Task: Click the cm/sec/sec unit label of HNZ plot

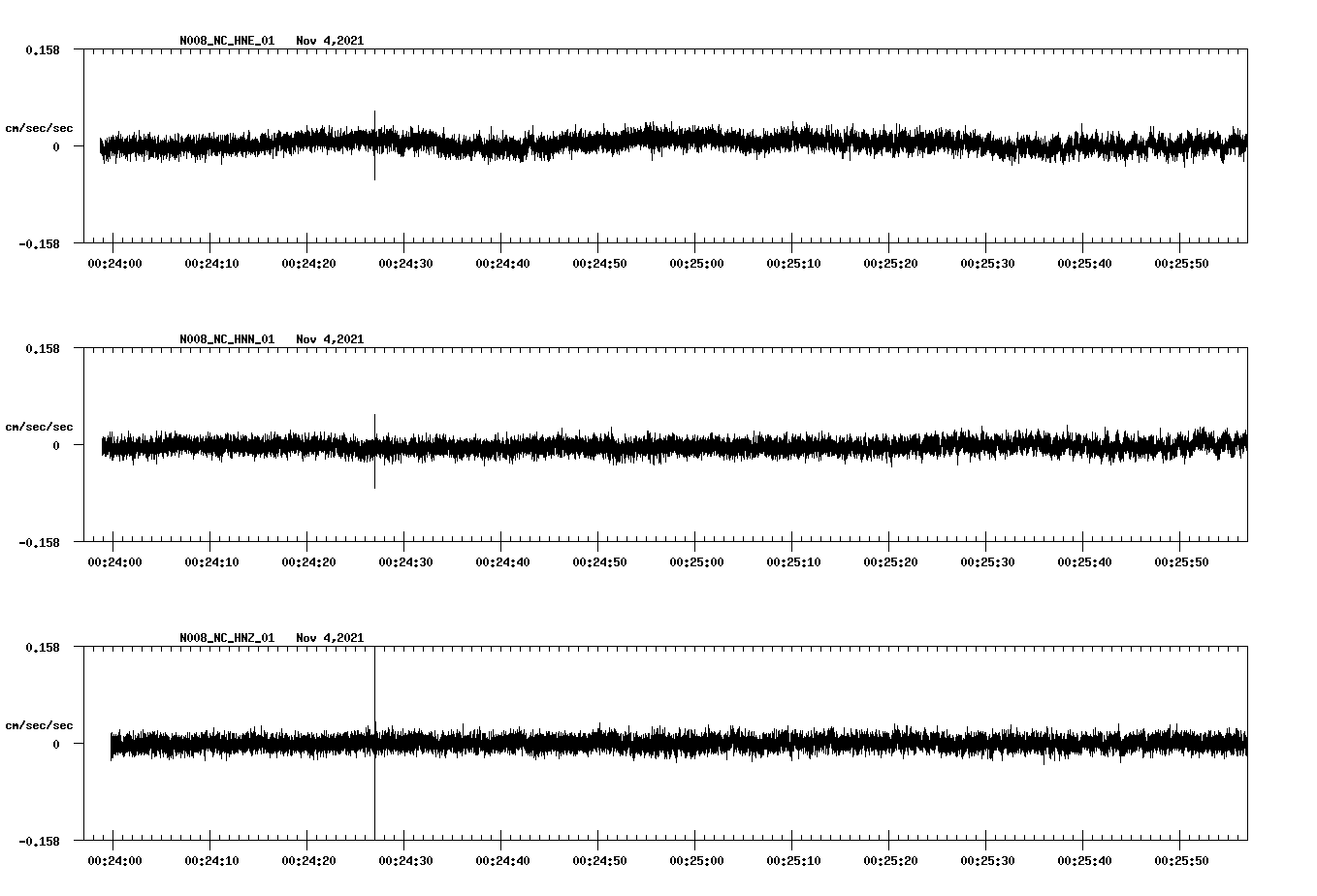Action: (39, 725)
